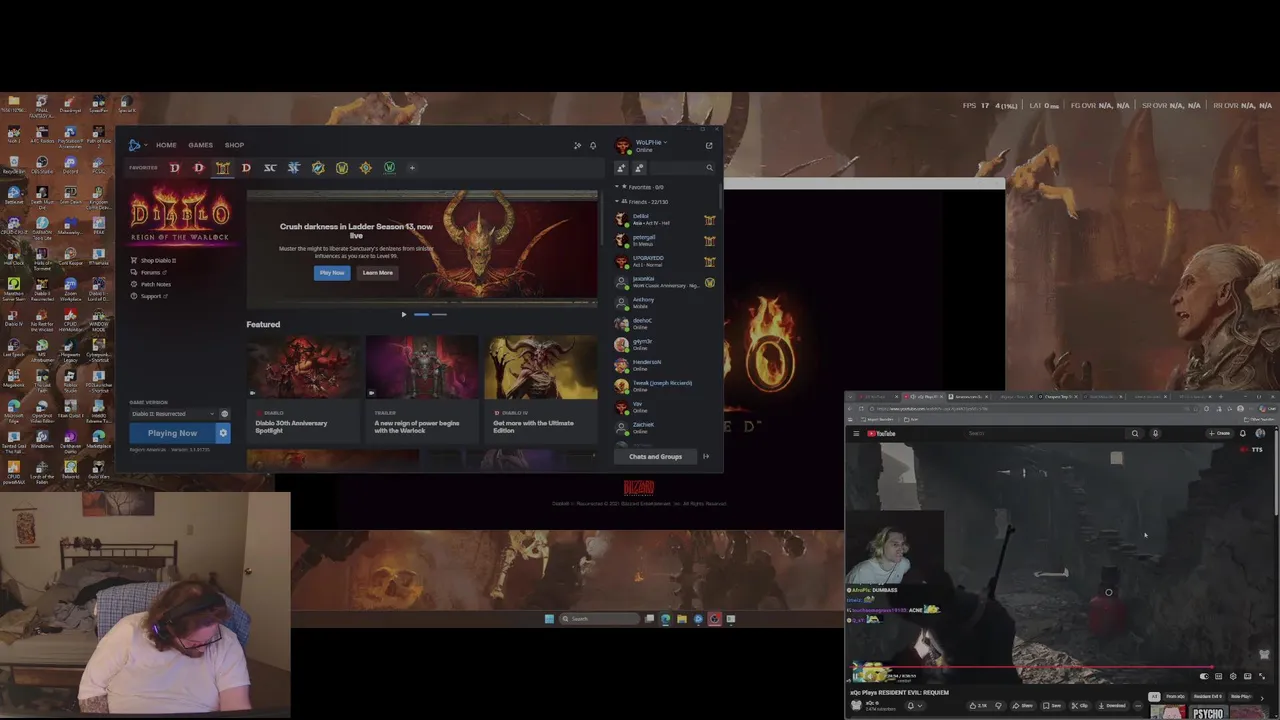Viewport: 1280px width, 720px height.
Task: Show more YouTube chips with right chevron
Action: coord(1262,698)
